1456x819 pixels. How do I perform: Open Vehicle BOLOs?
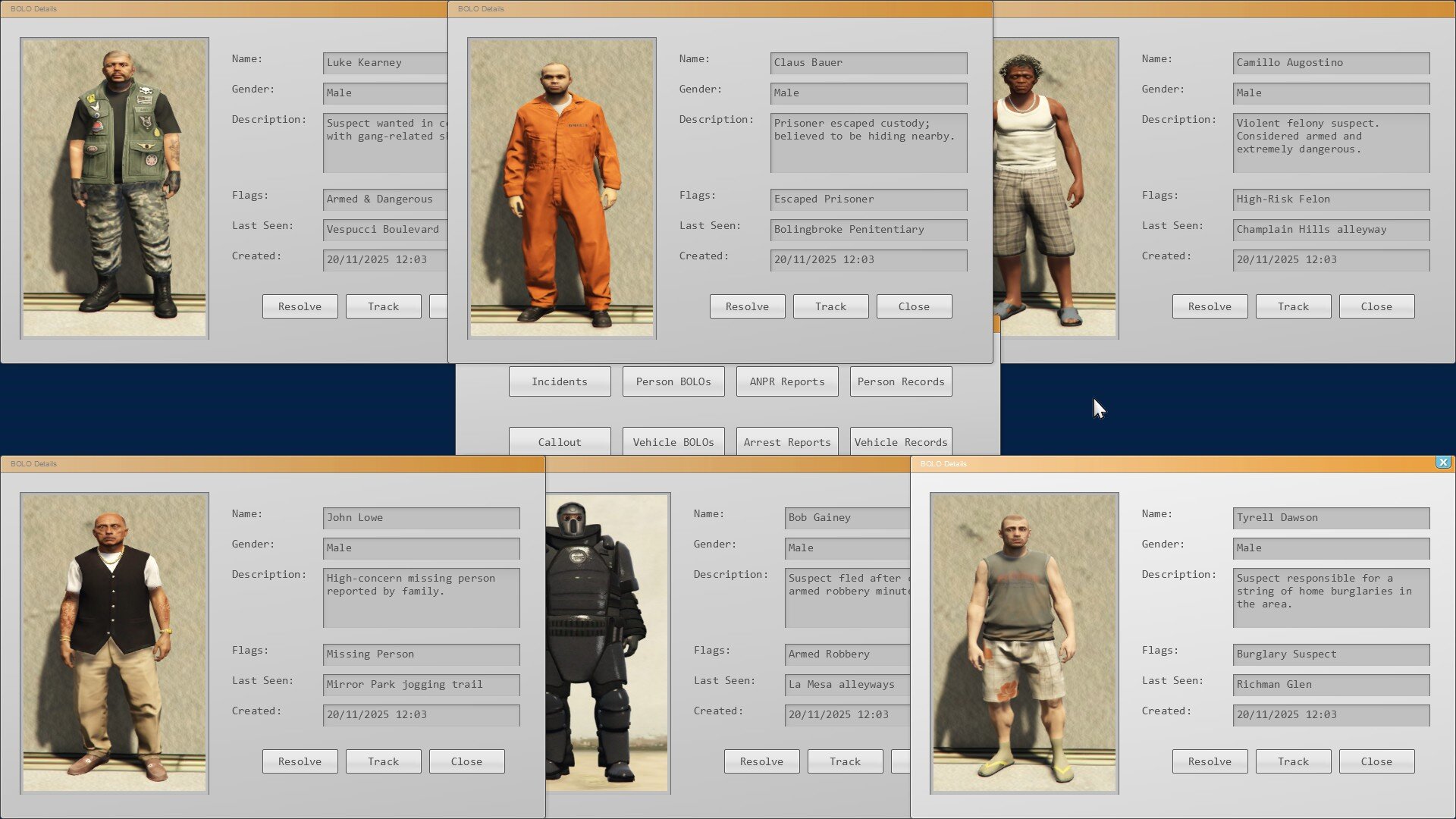pyautogui.click(x=673, y=442)
